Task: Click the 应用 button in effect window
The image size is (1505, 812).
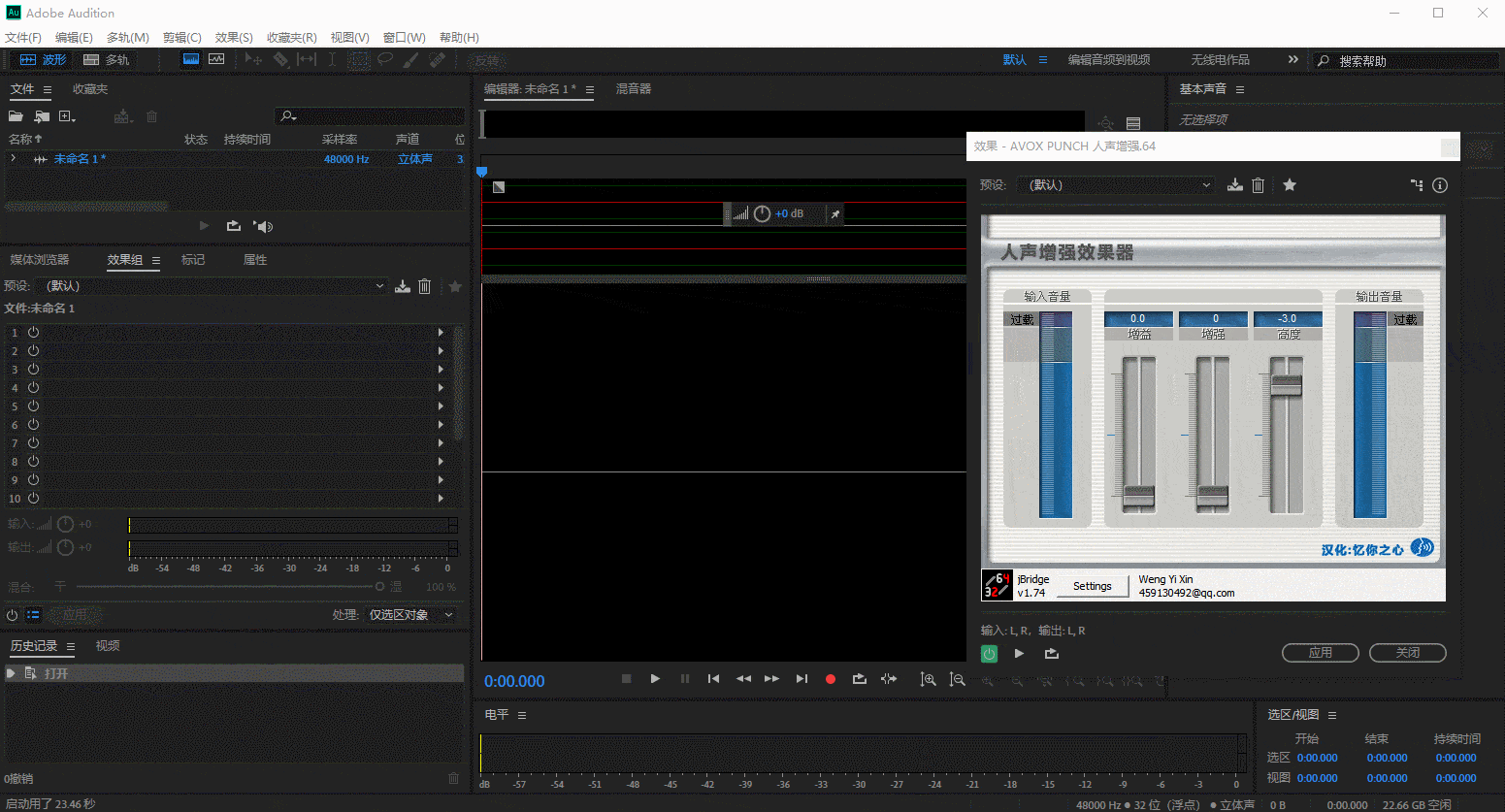Action: coord(1320,653)
